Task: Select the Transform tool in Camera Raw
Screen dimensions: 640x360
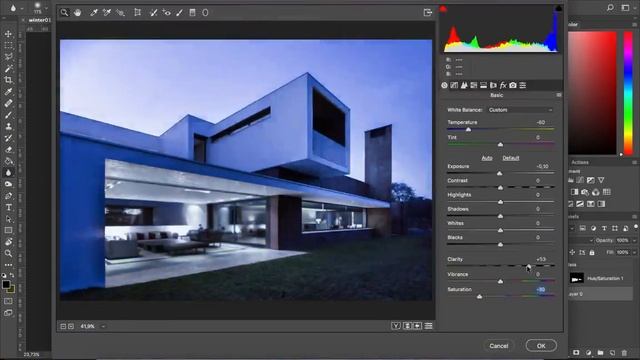Action: pyautogui.click(x=138, y=13)
